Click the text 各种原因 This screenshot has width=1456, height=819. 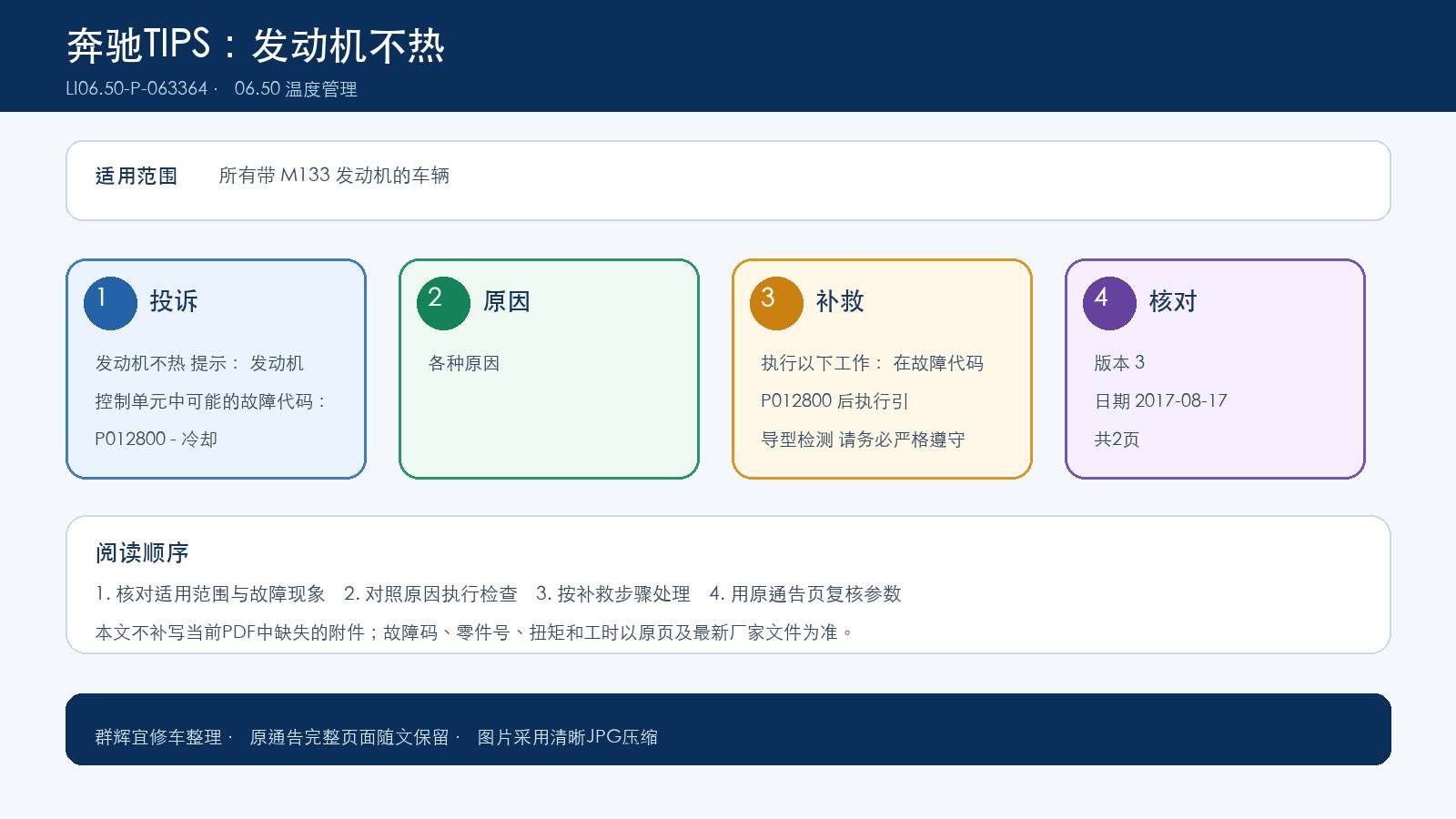coord(464,363)
